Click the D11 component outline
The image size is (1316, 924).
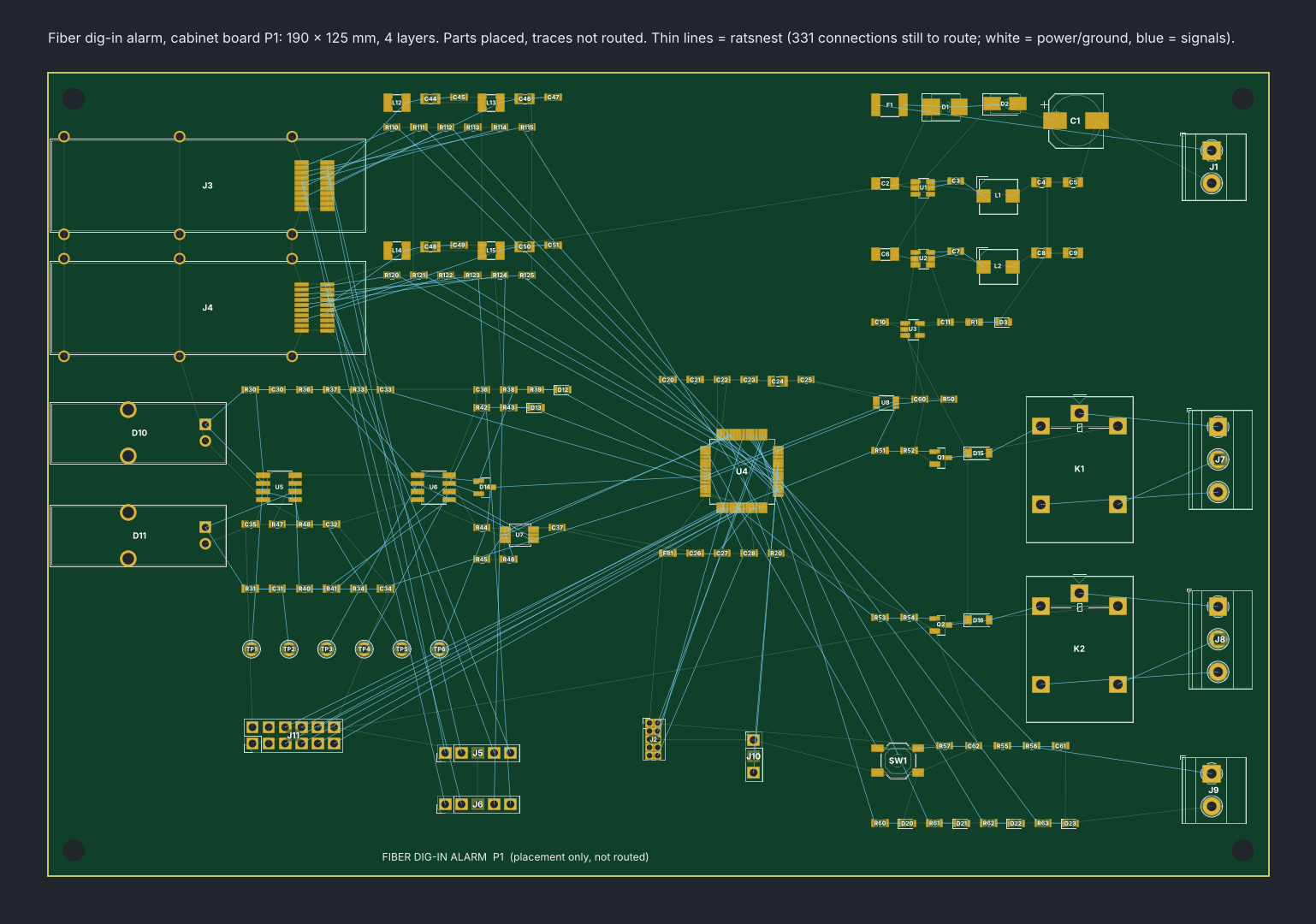point(138,536)
